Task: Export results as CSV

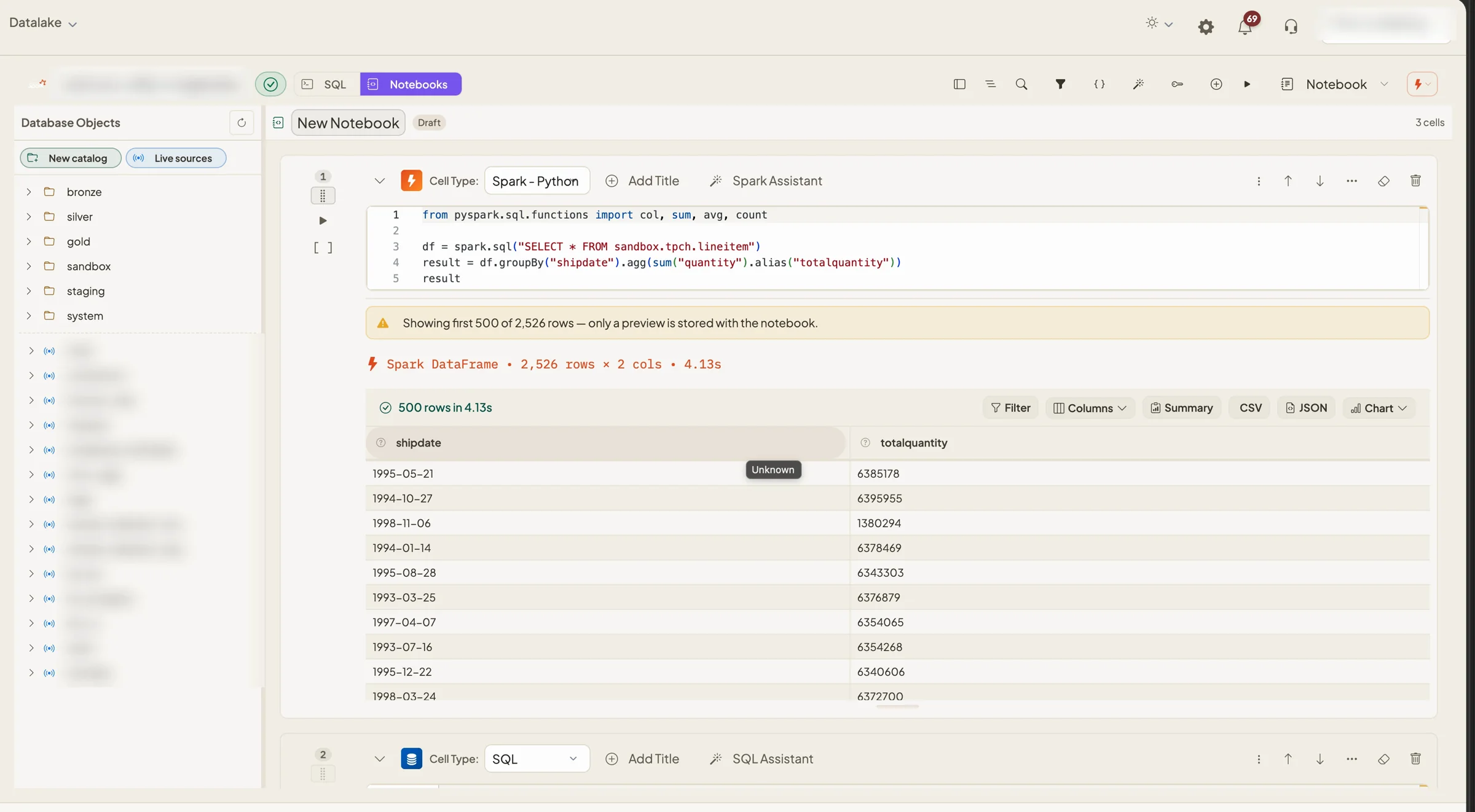Action: point(1250,408)
